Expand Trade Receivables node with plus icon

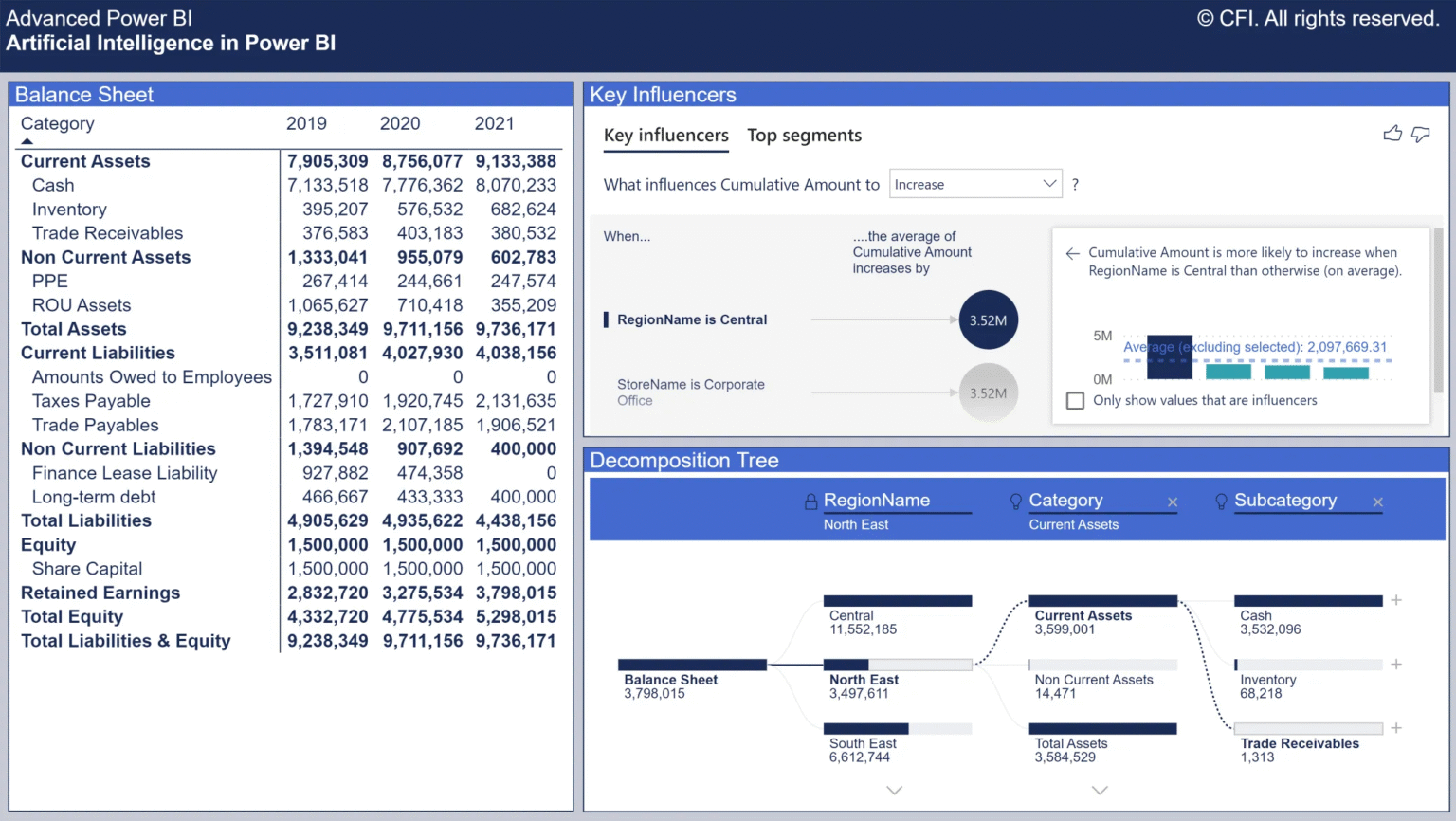1395,728
